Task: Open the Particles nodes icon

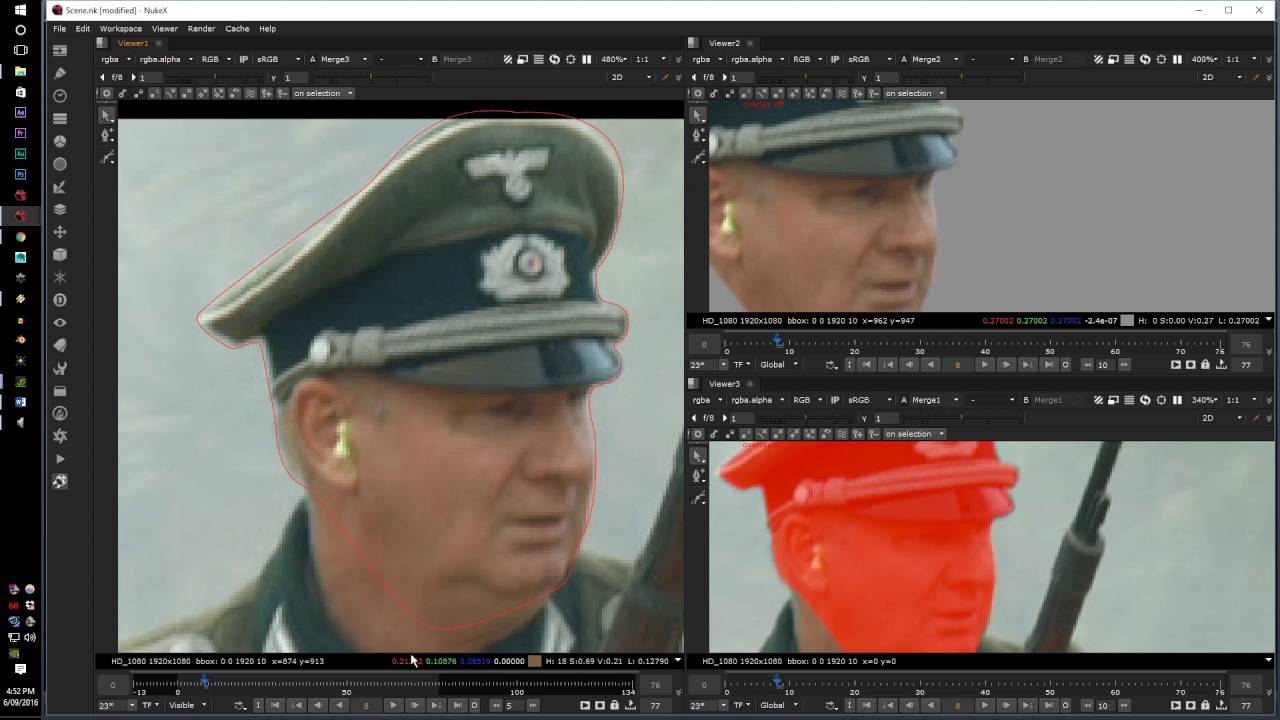Action: pyautogui.click(x=60, y=277)
